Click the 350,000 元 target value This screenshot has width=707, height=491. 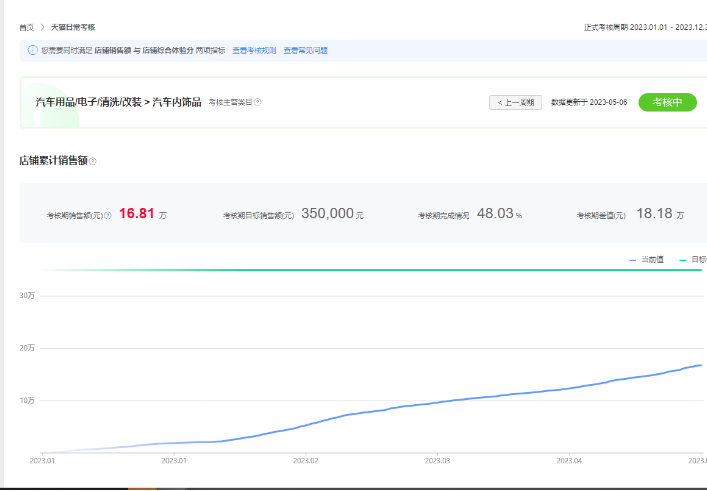tap(332, 214)
